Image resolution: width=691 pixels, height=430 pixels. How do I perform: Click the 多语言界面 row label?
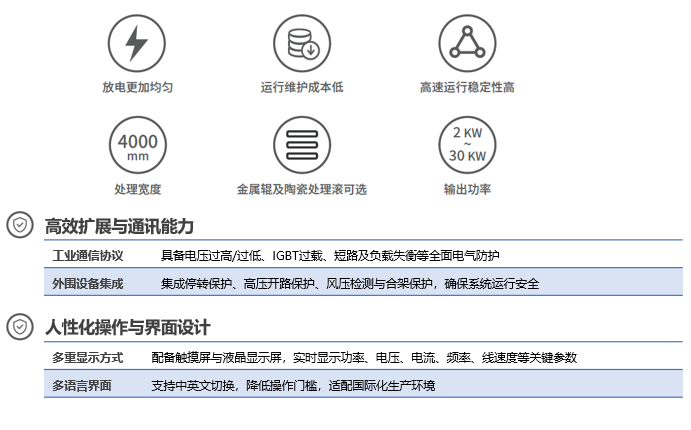[82, 385]
